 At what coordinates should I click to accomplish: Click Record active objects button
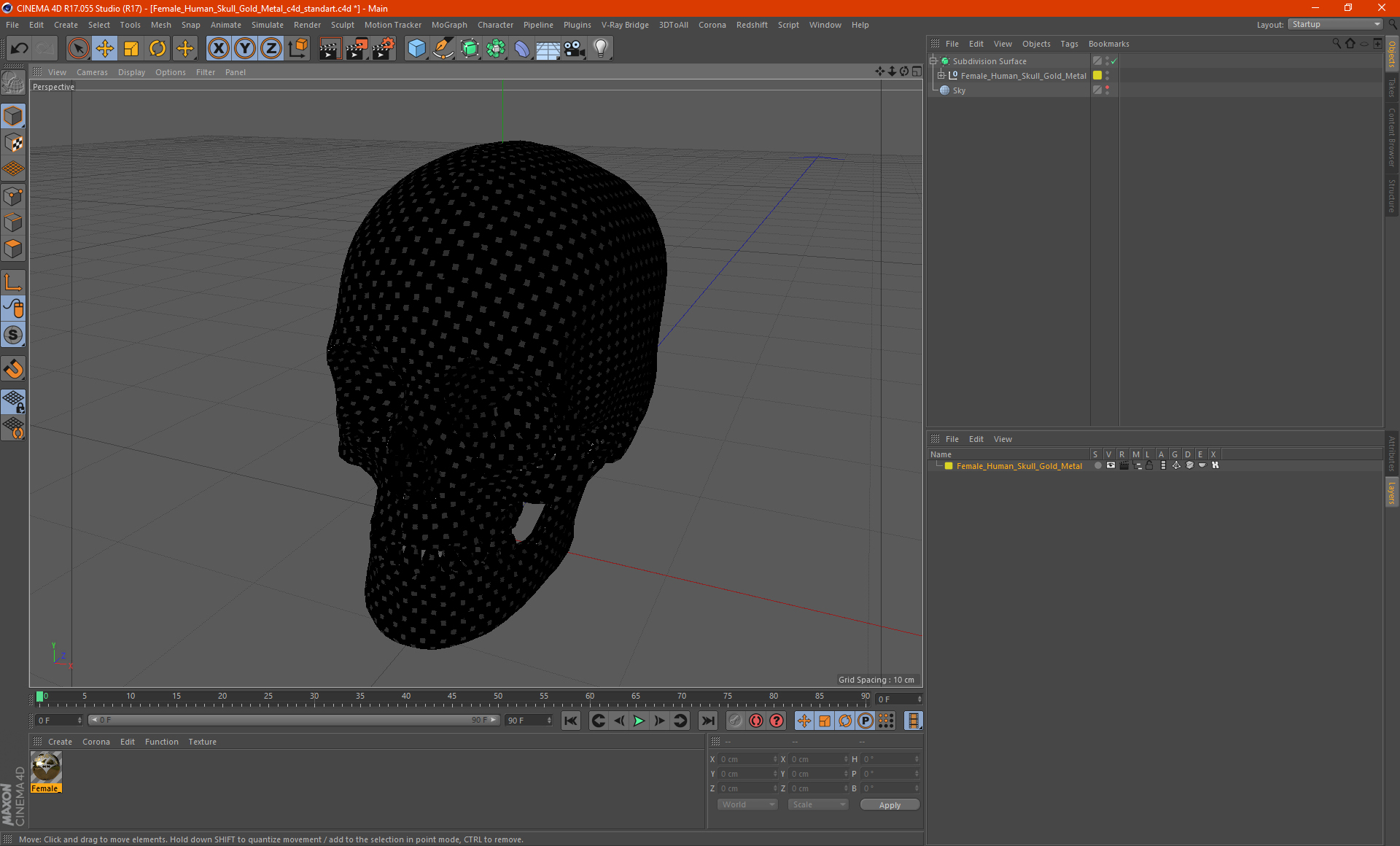(x=736, y=721)
